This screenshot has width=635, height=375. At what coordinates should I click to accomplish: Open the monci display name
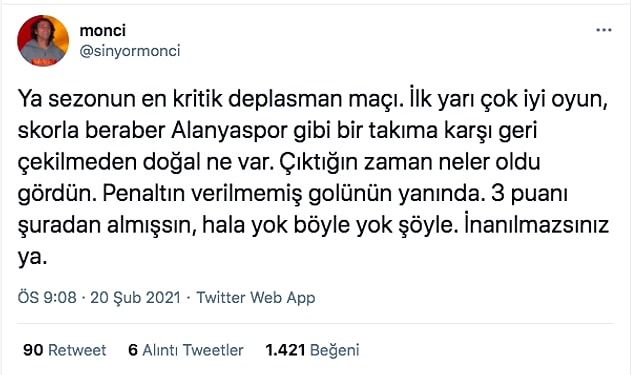tap(102, 30)
